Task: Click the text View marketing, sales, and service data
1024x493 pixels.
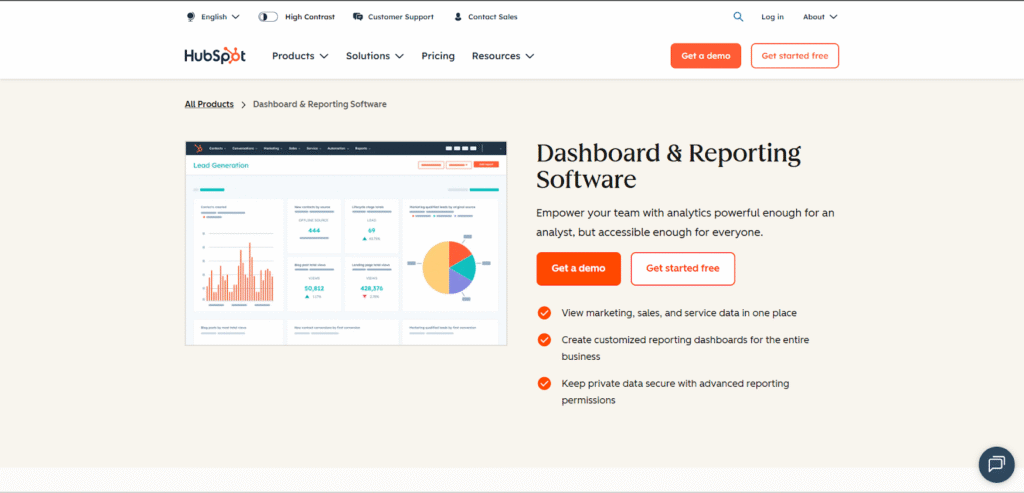Action: (x=679, y=313)
